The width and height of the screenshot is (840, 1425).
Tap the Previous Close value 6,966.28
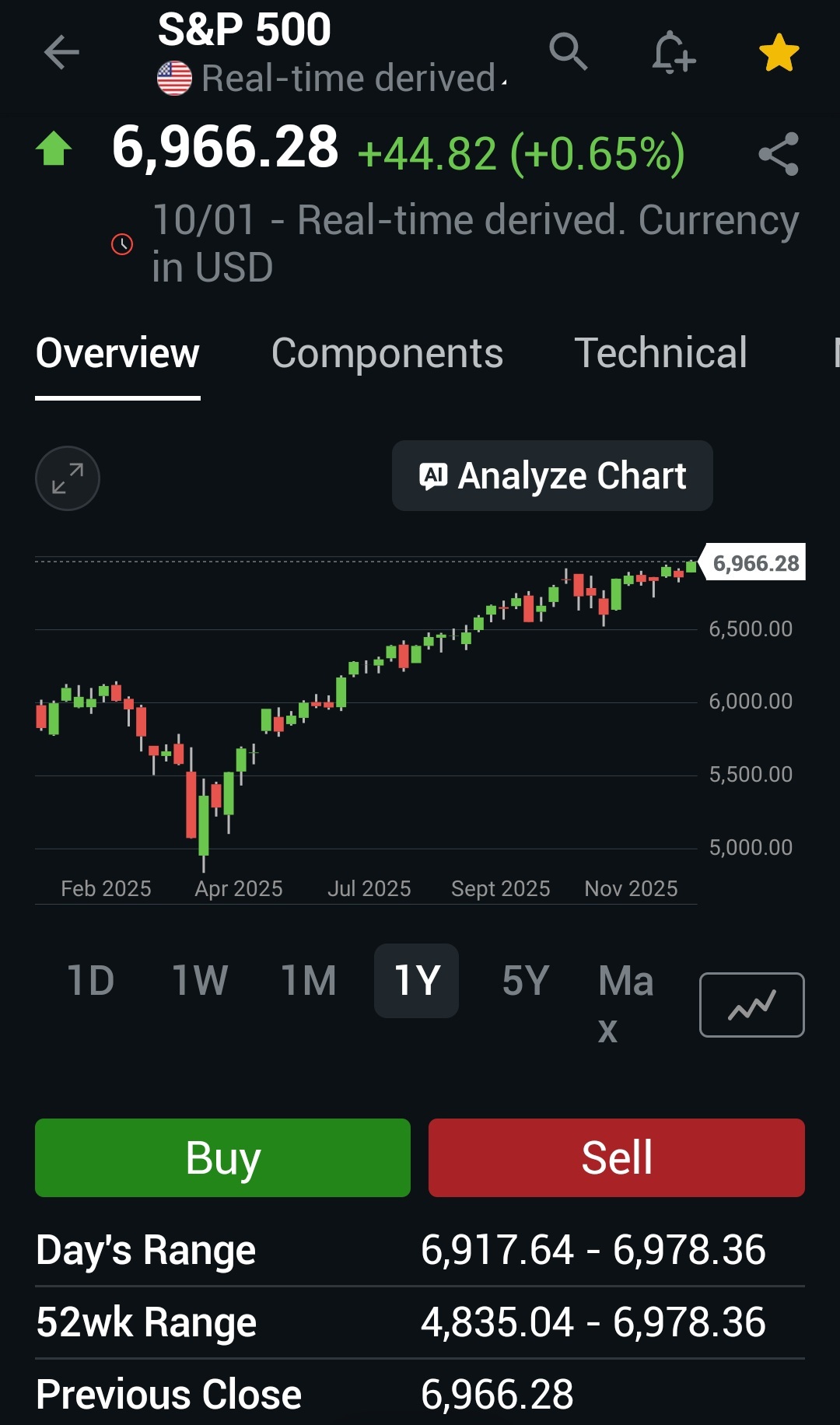(497, 1395)
